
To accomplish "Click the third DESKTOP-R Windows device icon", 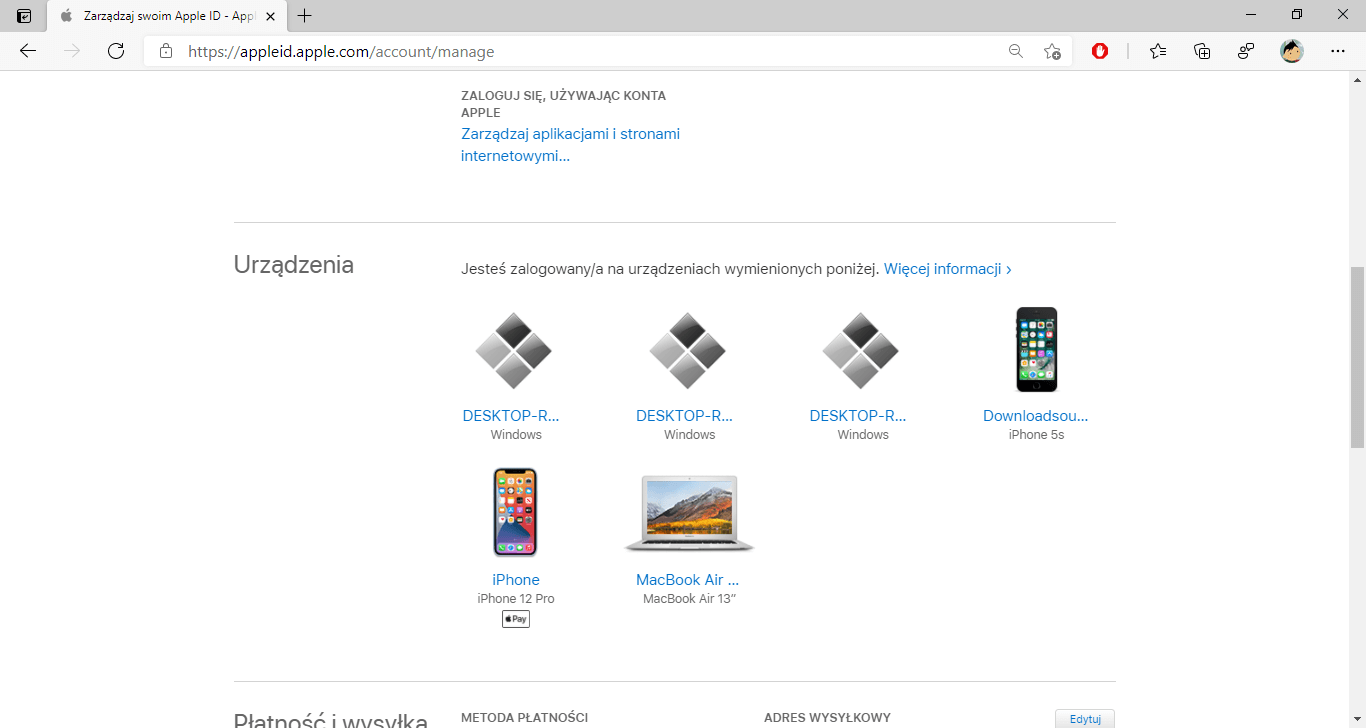I will click(860, 350).
